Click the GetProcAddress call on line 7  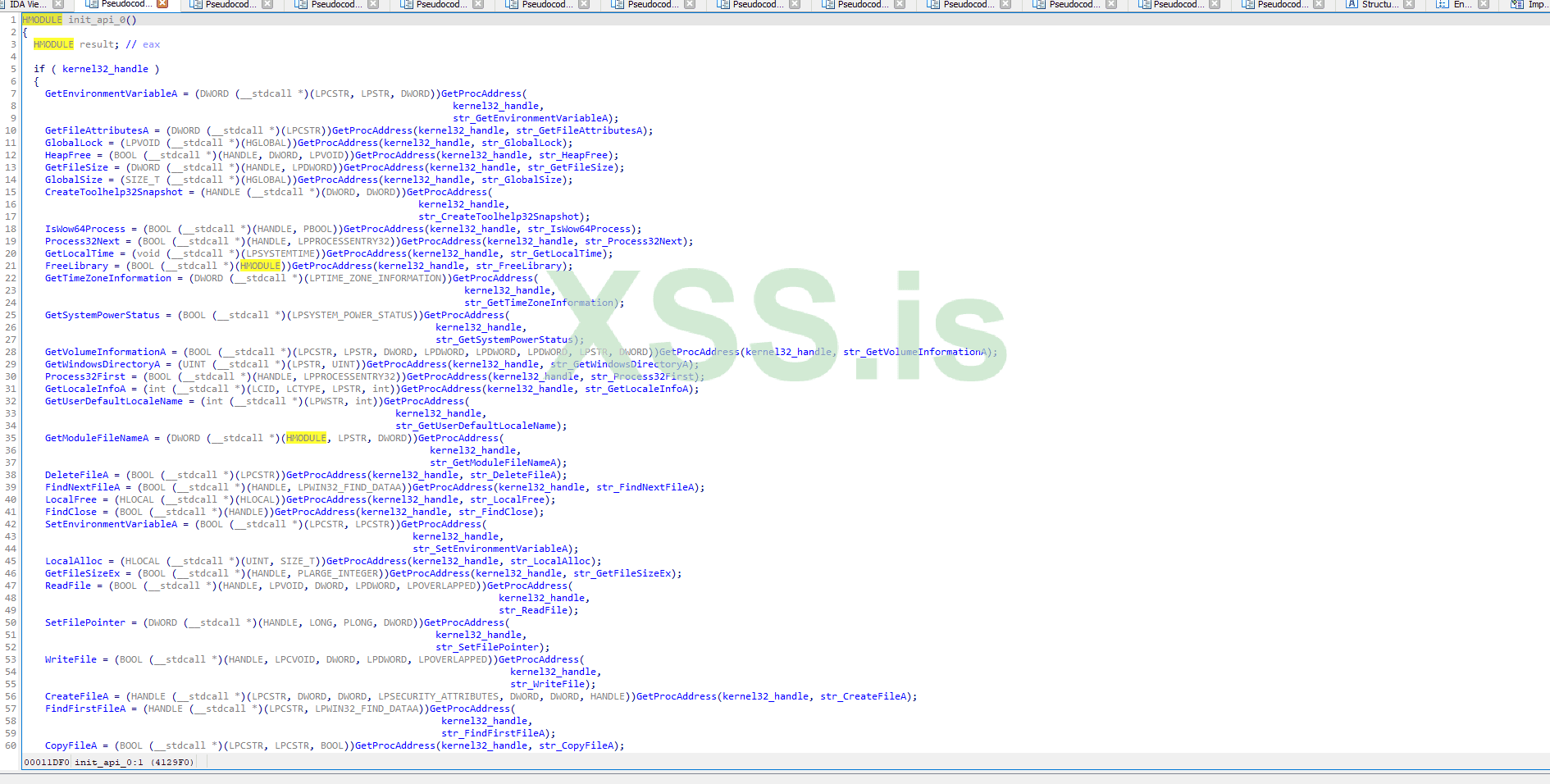[482, 93]
